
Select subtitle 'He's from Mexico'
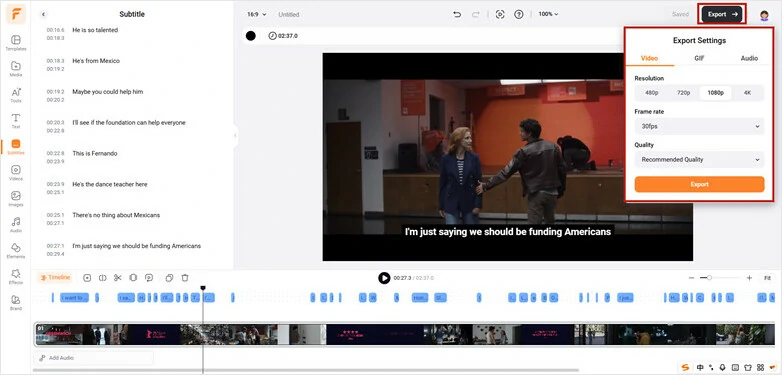pyautogui.click(x=96, y=61)
